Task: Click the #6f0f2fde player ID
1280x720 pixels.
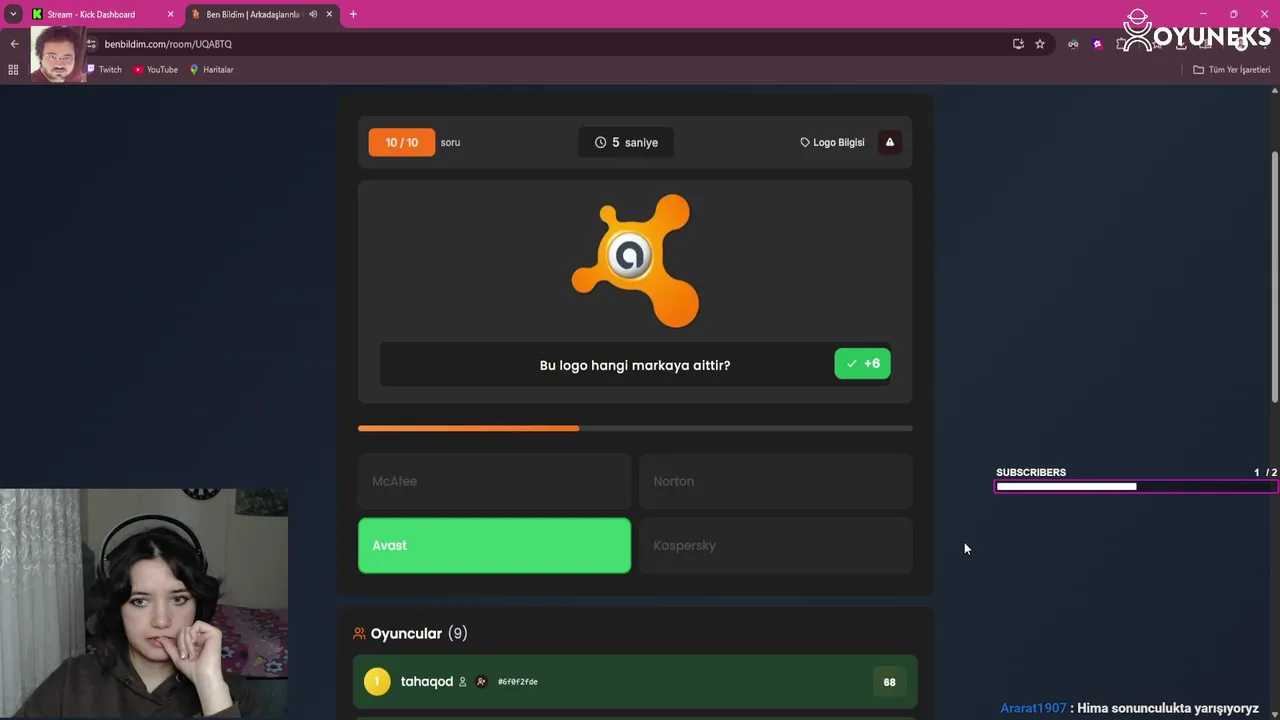Action: point(518,682)
